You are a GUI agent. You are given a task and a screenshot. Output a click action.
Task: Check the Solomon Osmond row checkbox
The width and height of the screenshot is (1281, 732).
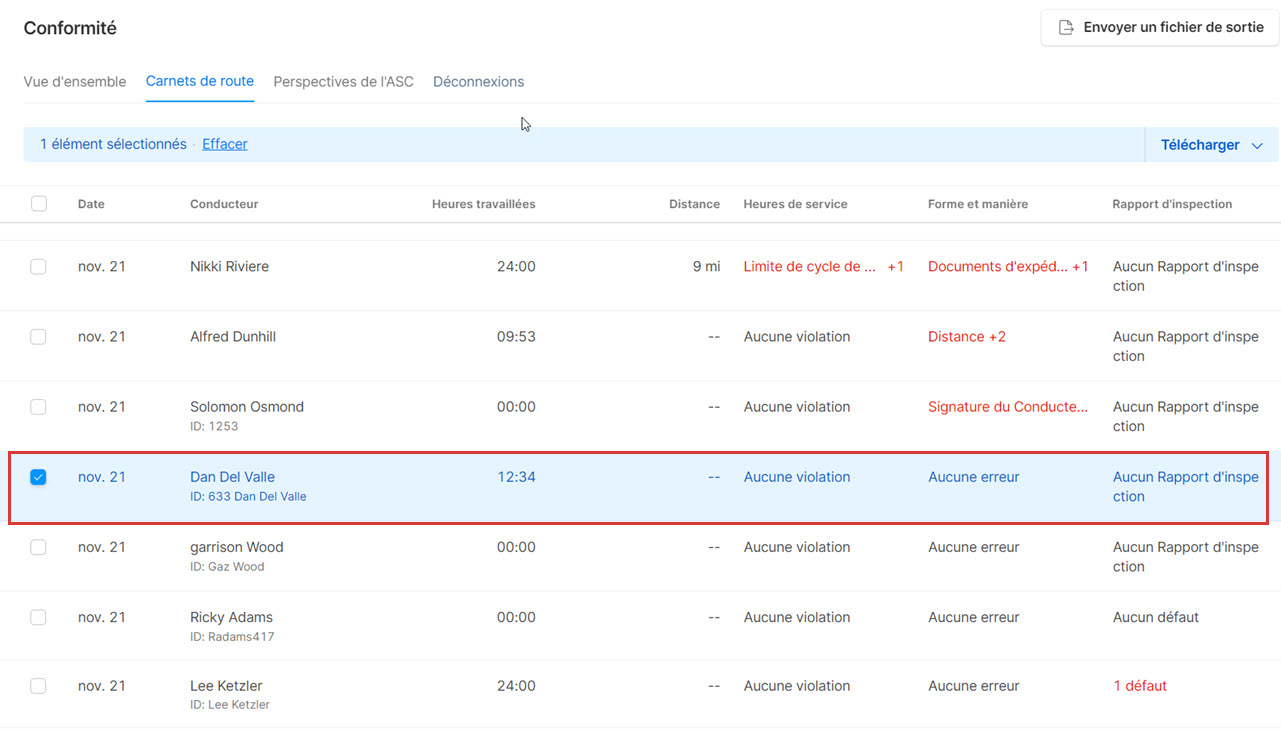click(38, 407)
